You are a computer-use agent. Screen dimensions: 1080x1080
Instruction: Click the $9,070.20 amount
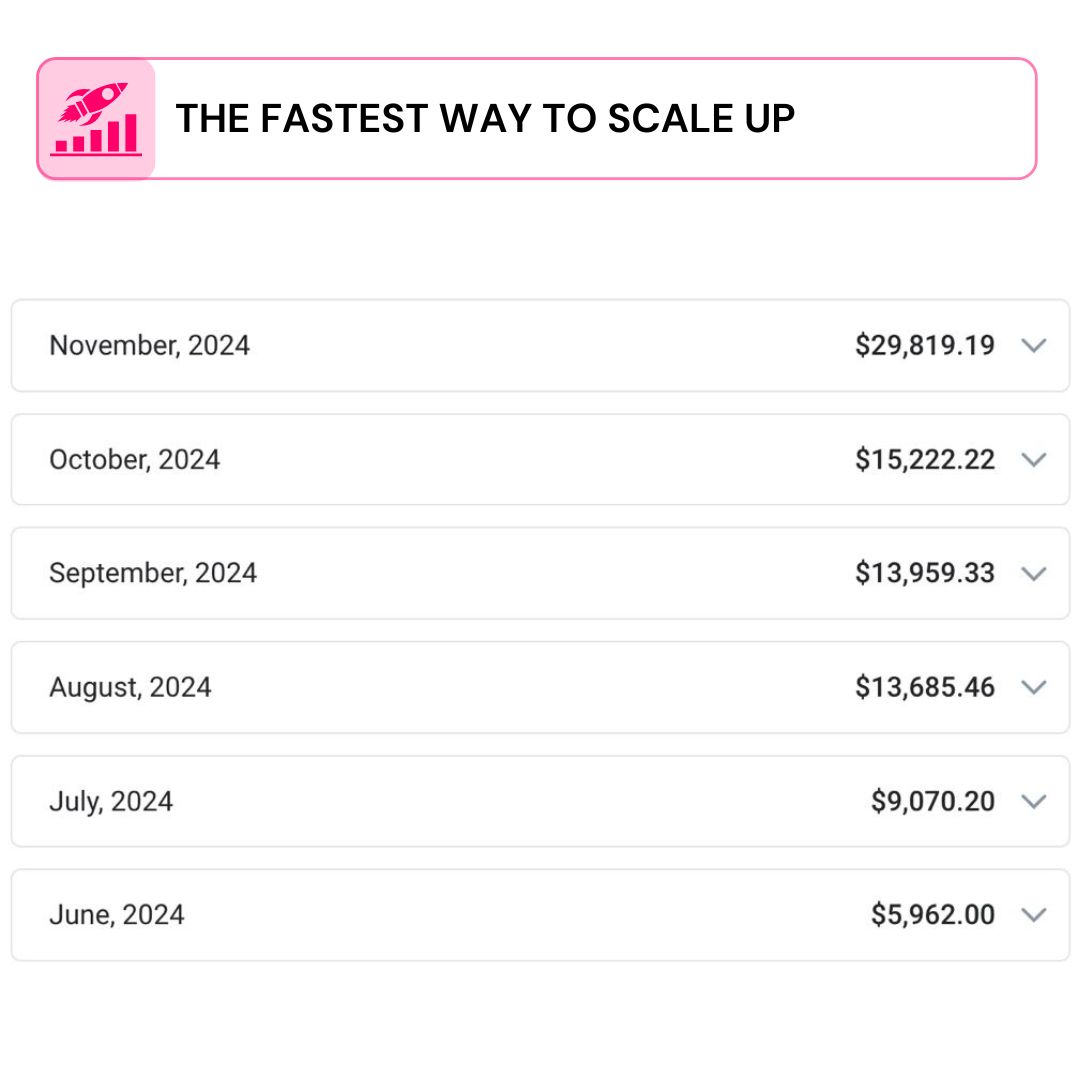click(x=933, y=802)
